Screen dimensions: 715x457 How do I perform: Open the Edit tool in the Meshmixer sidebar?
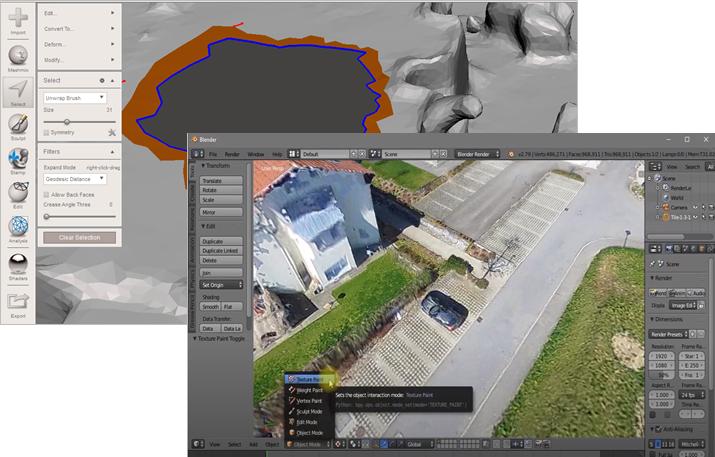pos(18,195)
